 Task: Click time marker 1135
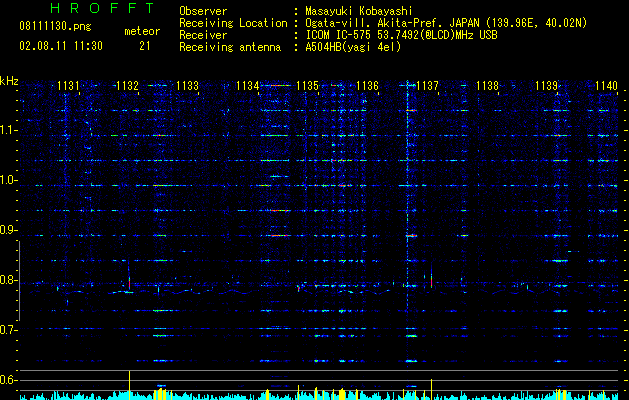pyautogui.click(x=307, y=86)
